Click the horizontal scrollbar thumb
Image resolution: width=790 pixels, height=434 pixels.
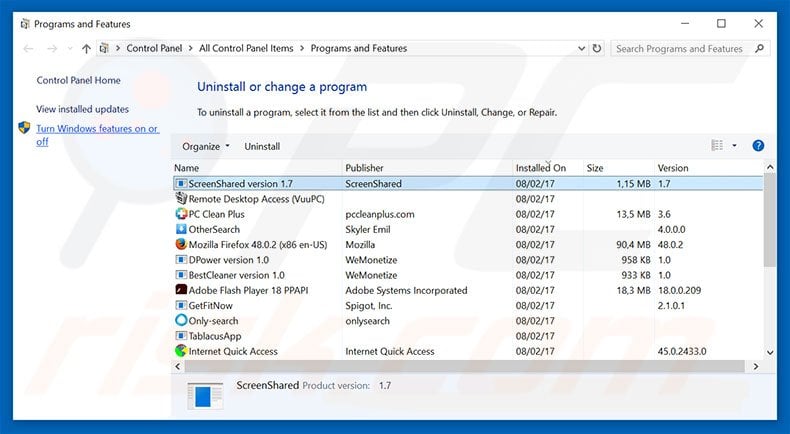[x=465, y=366]
